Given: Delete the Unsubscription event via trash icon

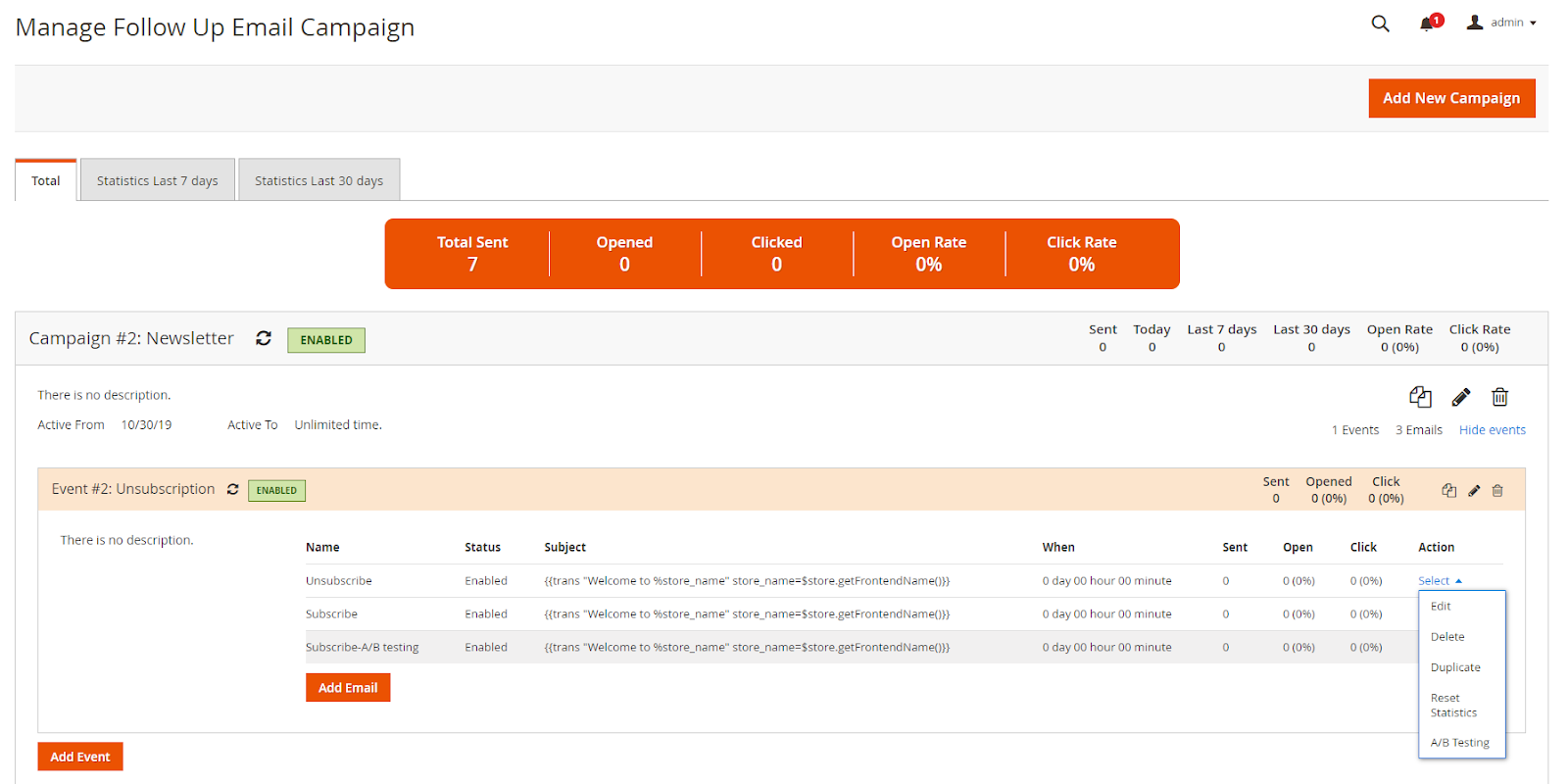Looking at the screenshot, I should [x=1497, y=490].
